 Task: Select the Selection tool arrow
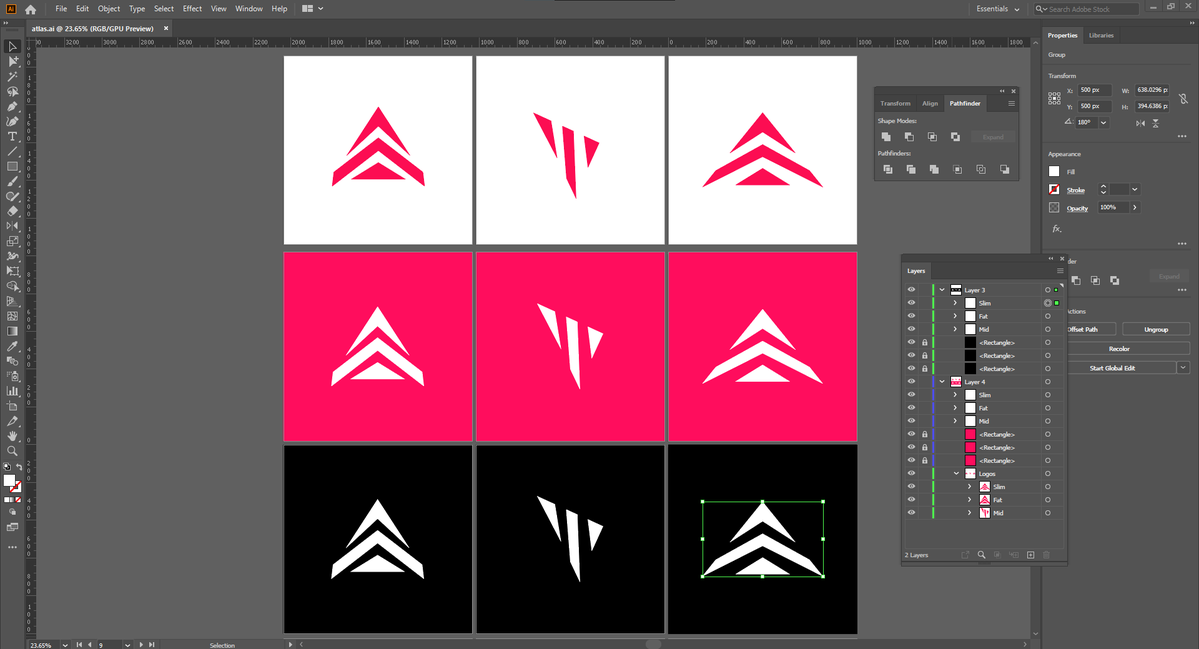12,47
